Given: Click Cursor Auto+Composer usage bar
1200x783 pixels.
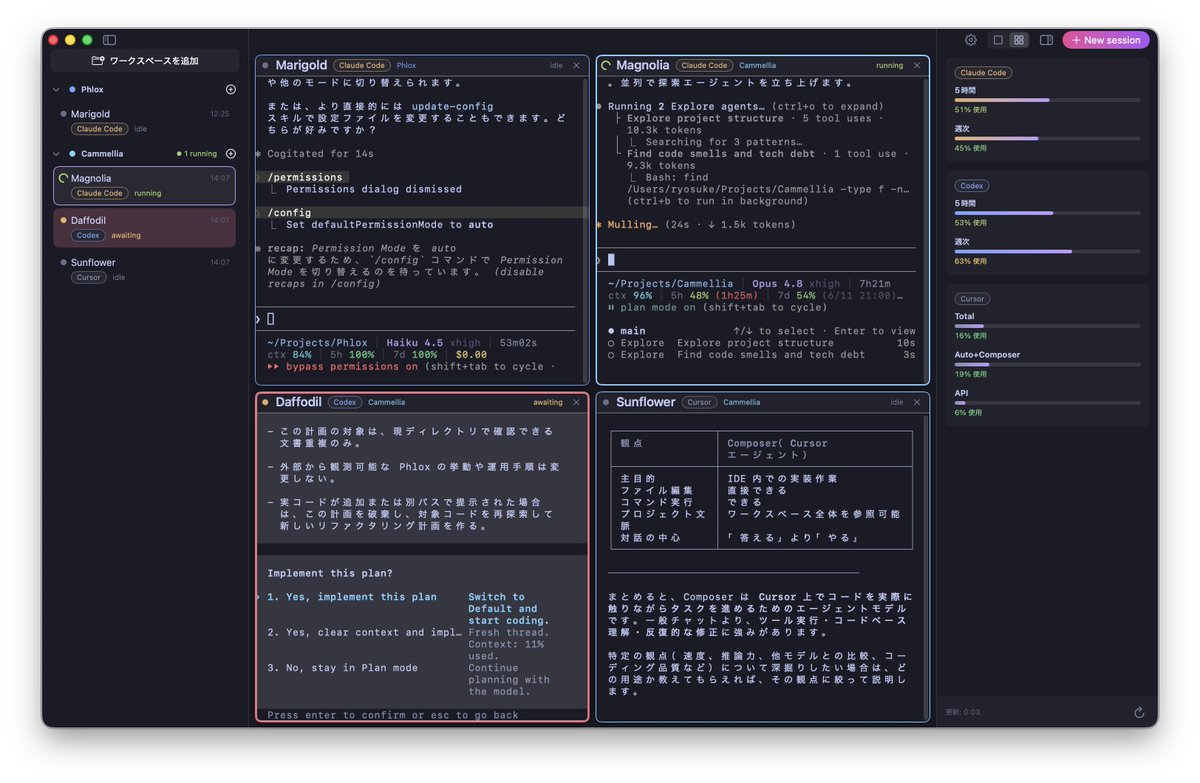Looking at the screenshot, I should [1047, 364].
